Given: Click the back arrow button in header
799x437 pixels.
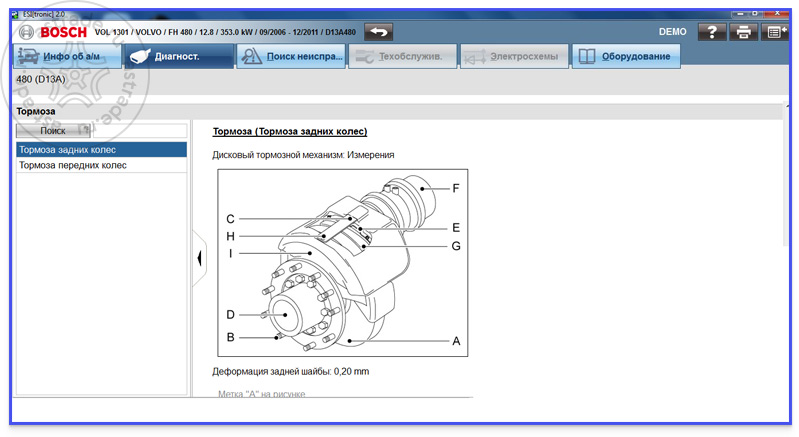Looking at the screenshot, I should pos(378,32).
